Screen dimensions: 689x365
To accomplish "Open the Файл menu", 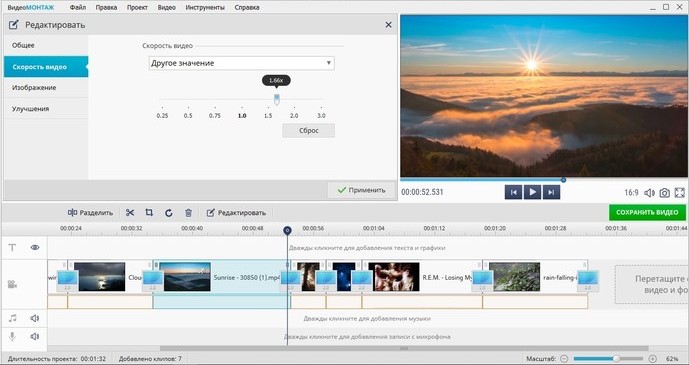I will 77,7.
